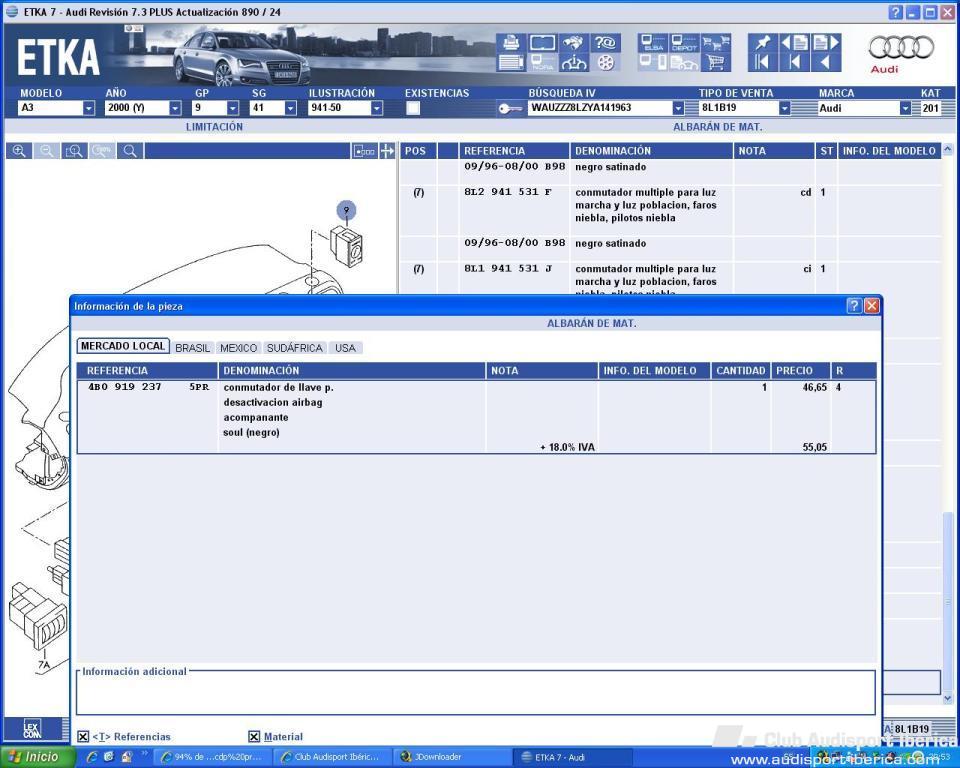Switch to Club Audisport Ibéric taskbar window
Screen dimensions: 960x768
[x=331, y=757]
